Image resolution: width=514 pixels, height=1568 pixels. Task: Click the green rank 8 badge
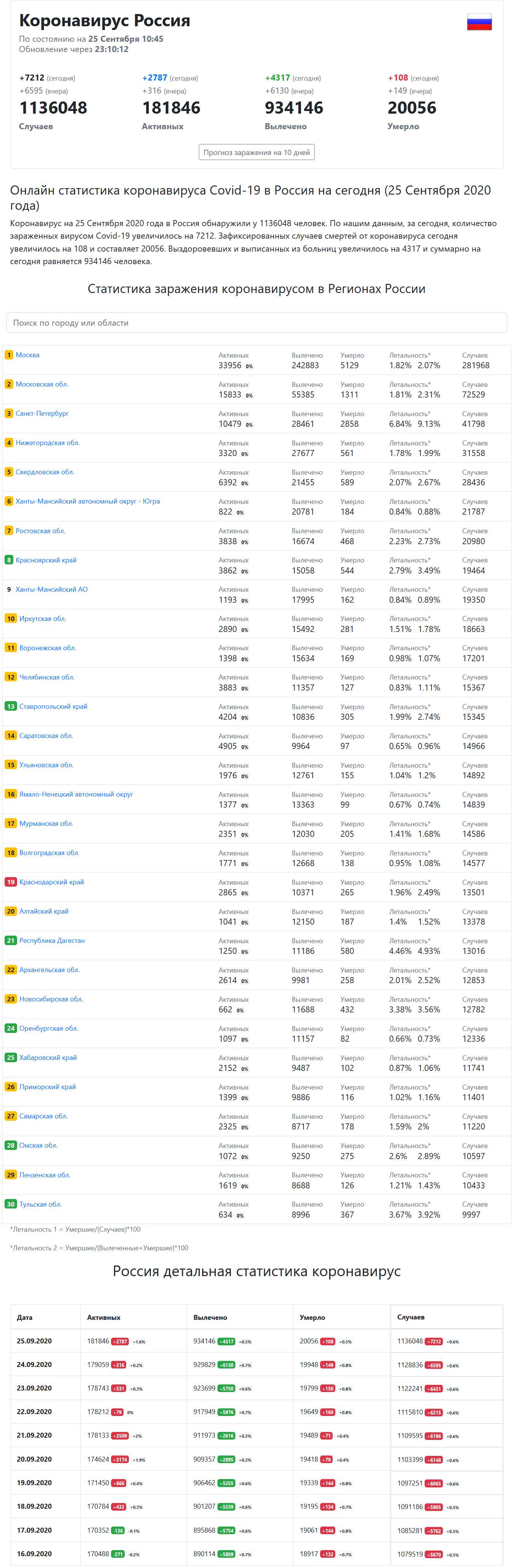point(8,560)
